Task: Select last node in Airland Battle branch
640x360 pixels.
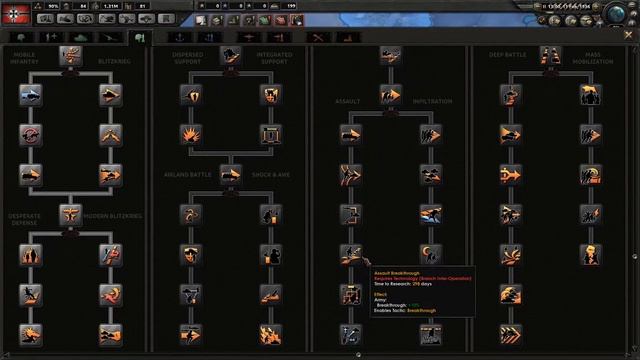Action: [191, 335]
